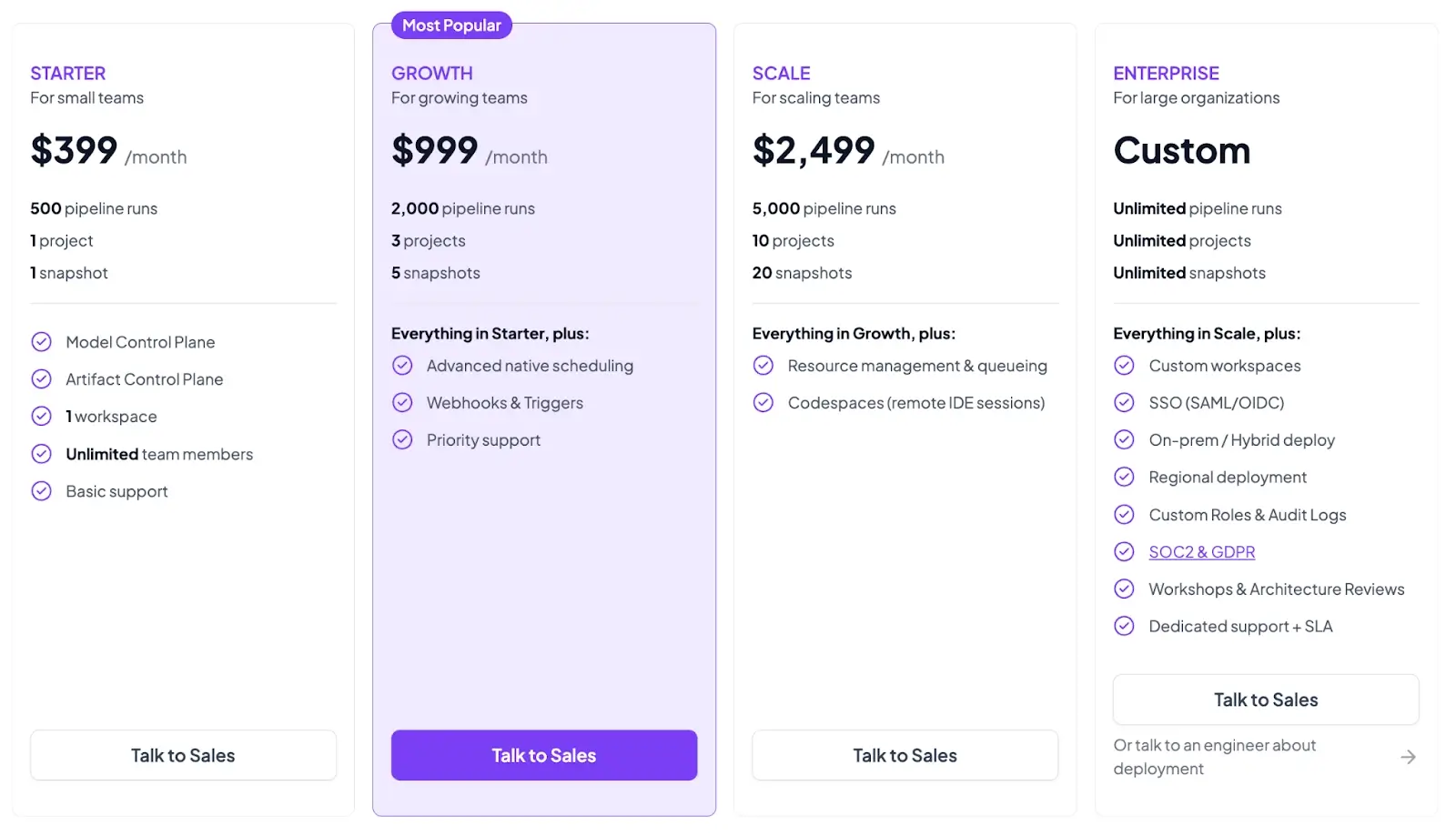This screenshot has height=836, width=1456.
Task: Click the check icon next to Webhooks & Triggers
Action: click(402, 403)
